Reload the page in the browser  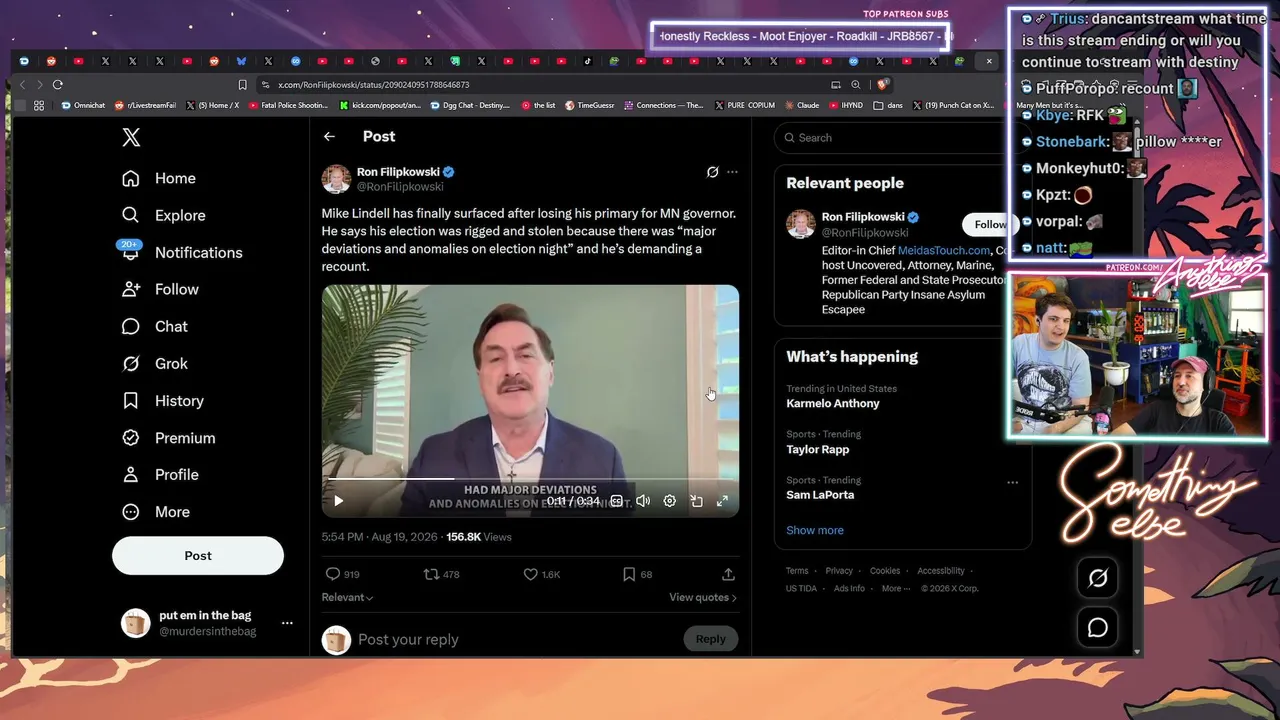click(58, 85)
